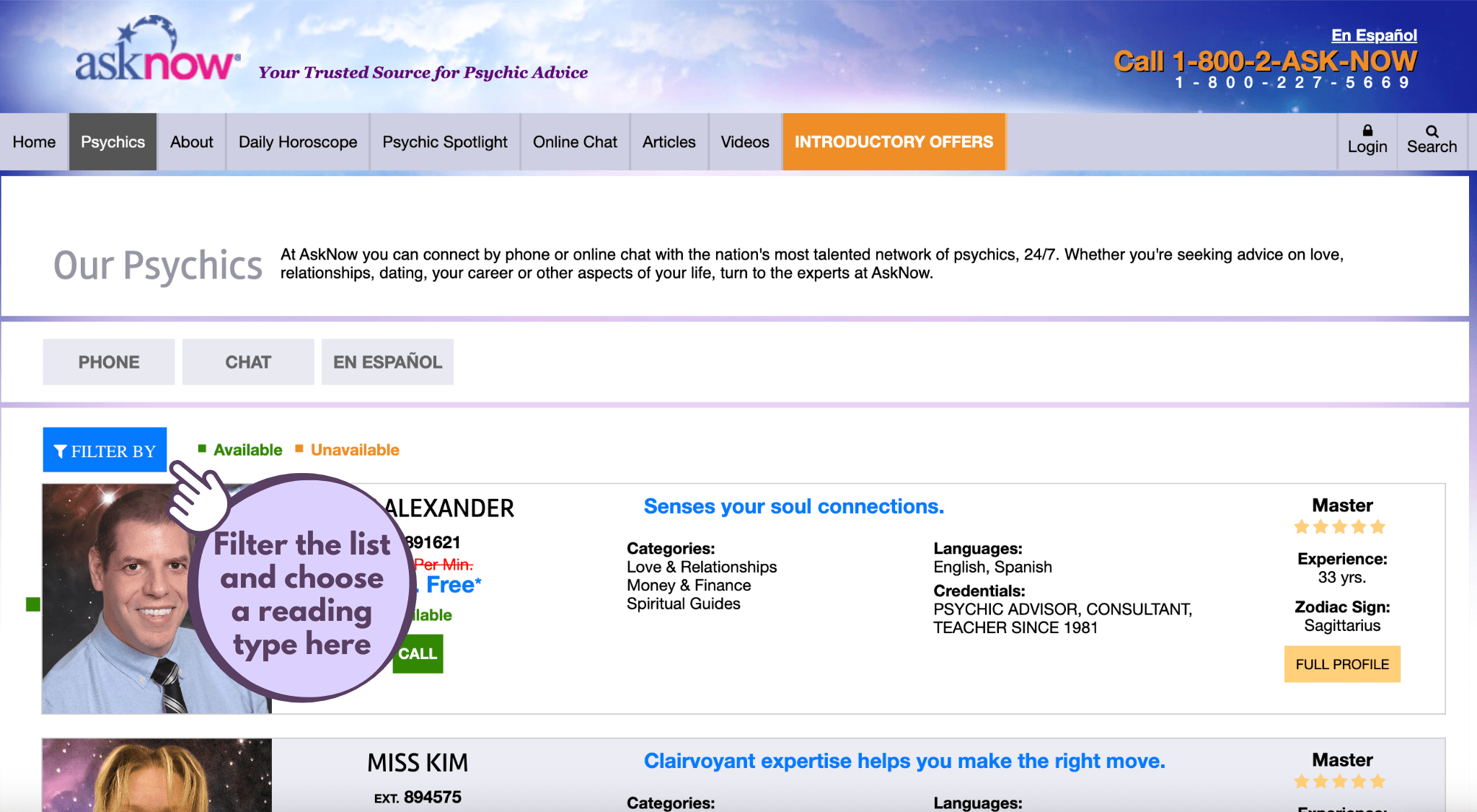The width and height of the screenshot is (1477, 812).
Task: Click '33 yrs.' experience text
Action: pos(1342,578)
